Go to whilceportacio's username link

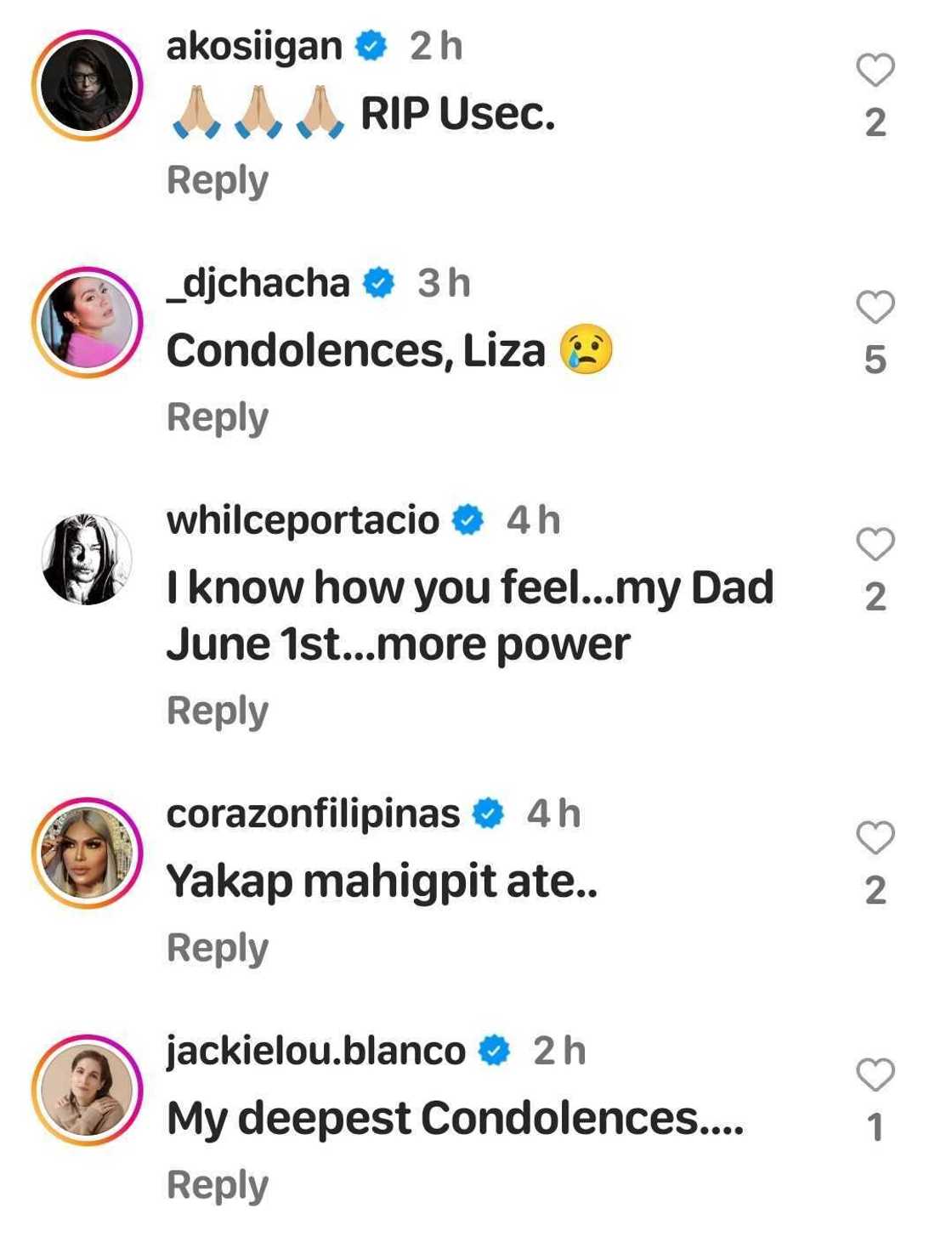303,520
